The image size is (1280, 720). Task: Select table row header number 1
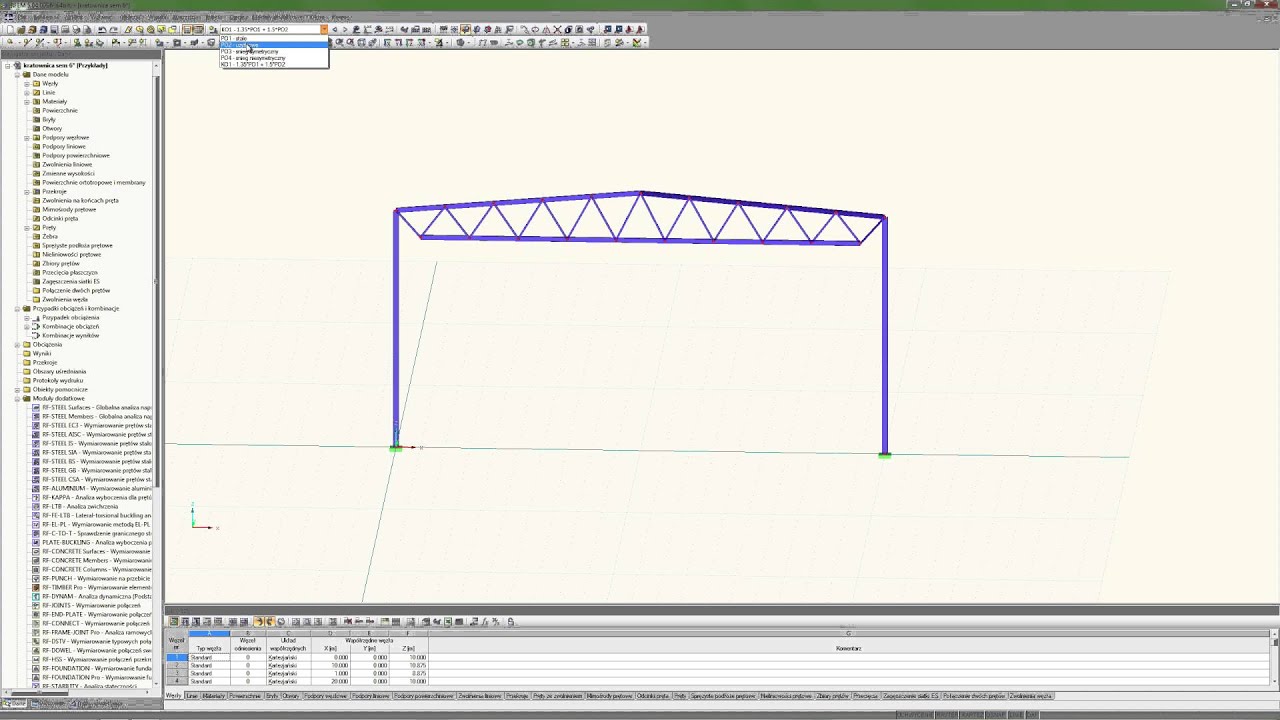pyautogui.click(x=176, y=657)
